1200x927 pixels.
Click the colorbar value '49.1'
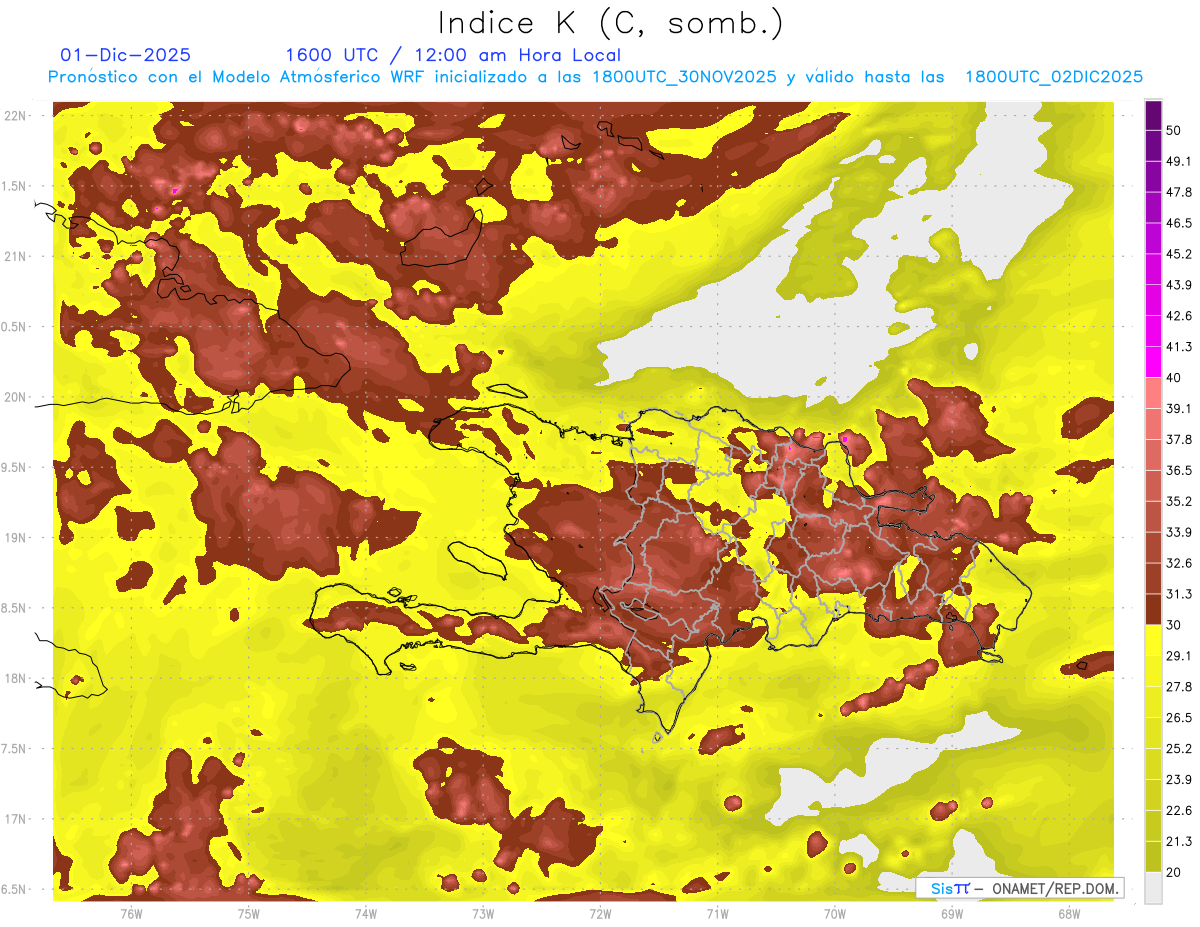[x=1179, y=161]
